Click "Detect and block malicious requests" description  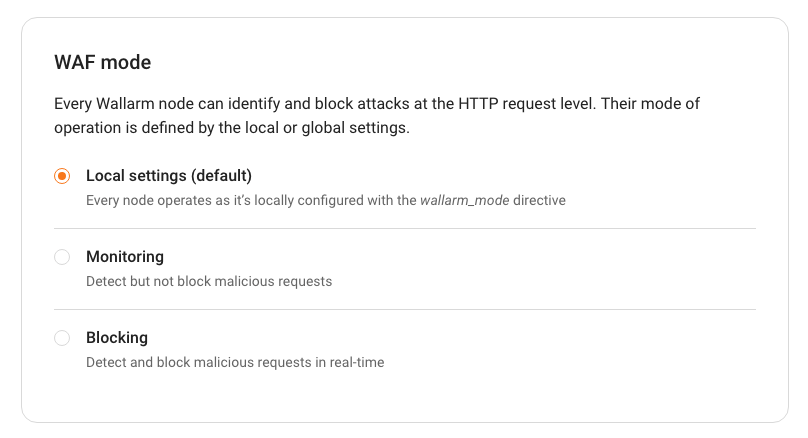click(x=235, y=362)
